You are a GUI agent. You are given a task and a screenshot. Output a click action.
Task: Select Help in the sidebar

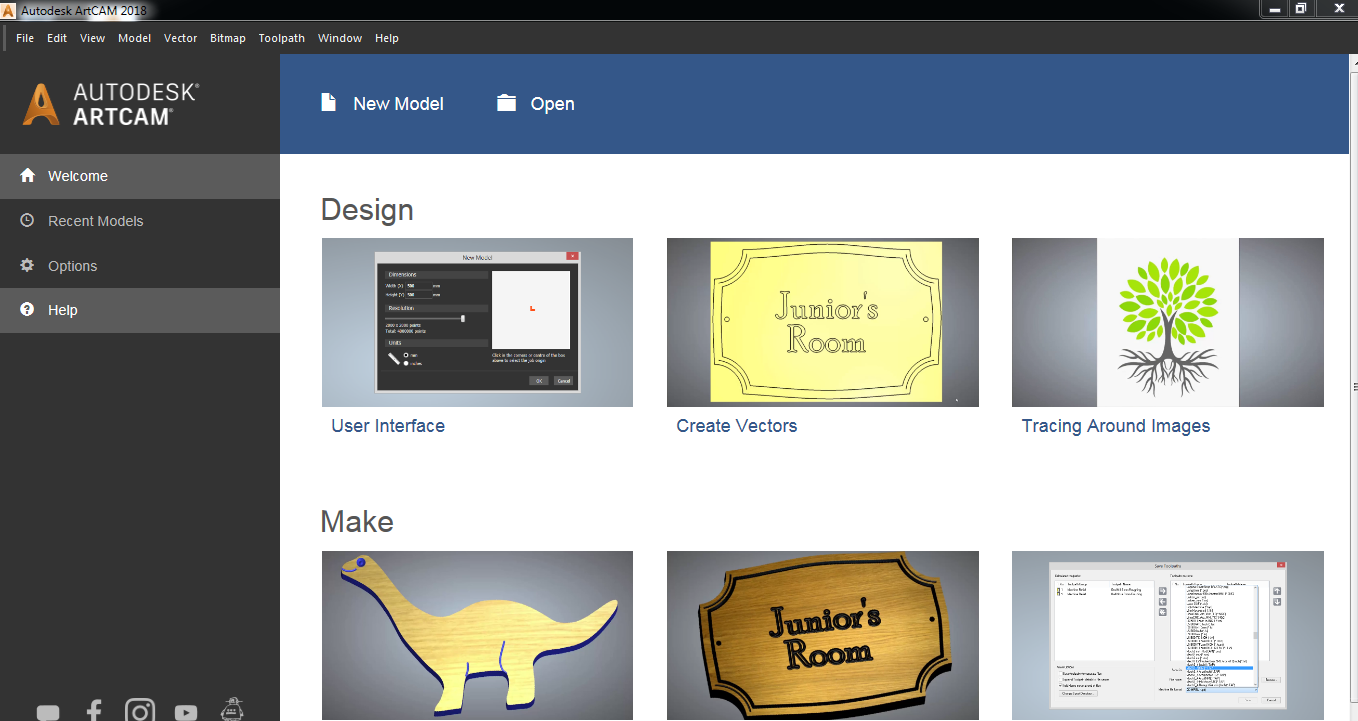140,310
